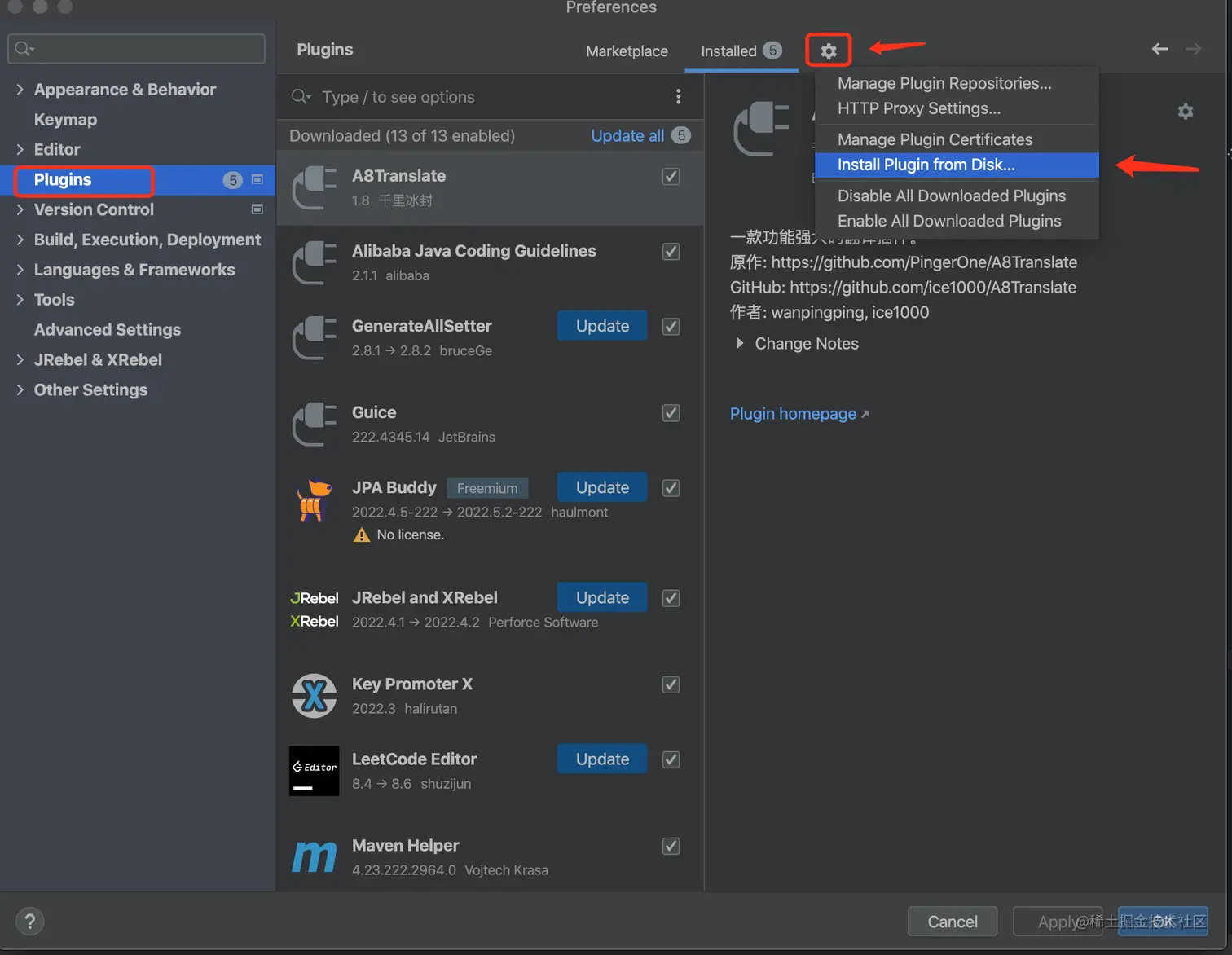1232x955 pixels.
Task: Choose Manage Plugin Repositories menu item
Action: click(x=957, y=83)
